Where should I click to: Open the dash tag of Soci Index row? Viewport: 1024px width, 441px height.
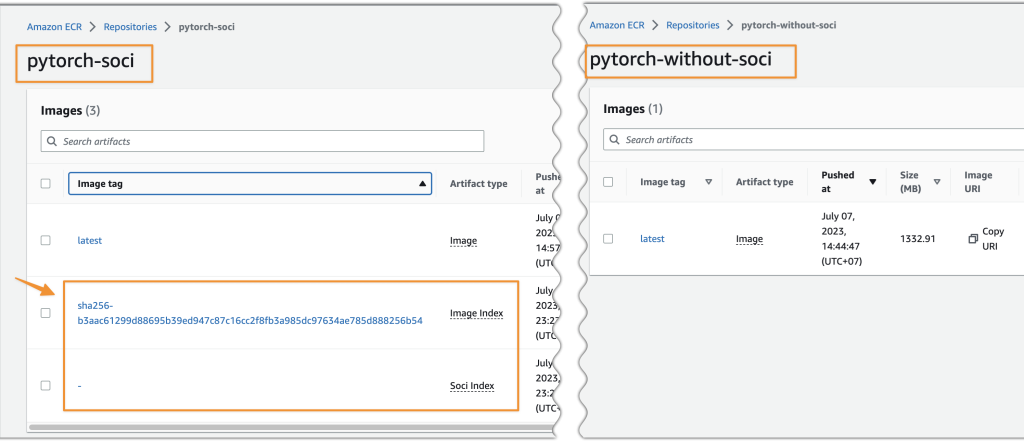coord(79,385)
